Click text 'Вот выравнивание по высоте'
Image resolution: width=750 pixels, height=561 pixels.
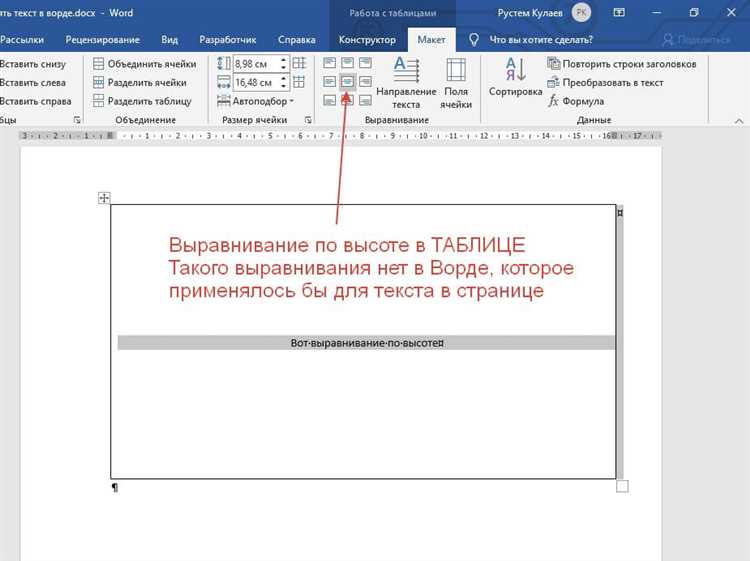tap(364, 343)
